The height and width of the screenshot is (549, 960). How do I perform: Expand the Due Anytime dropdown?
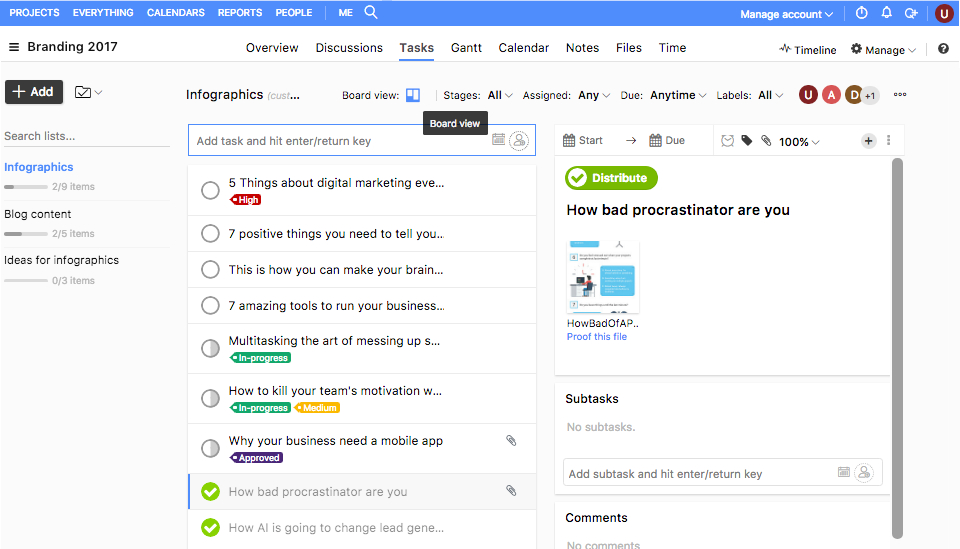click(x=678, y=95)
